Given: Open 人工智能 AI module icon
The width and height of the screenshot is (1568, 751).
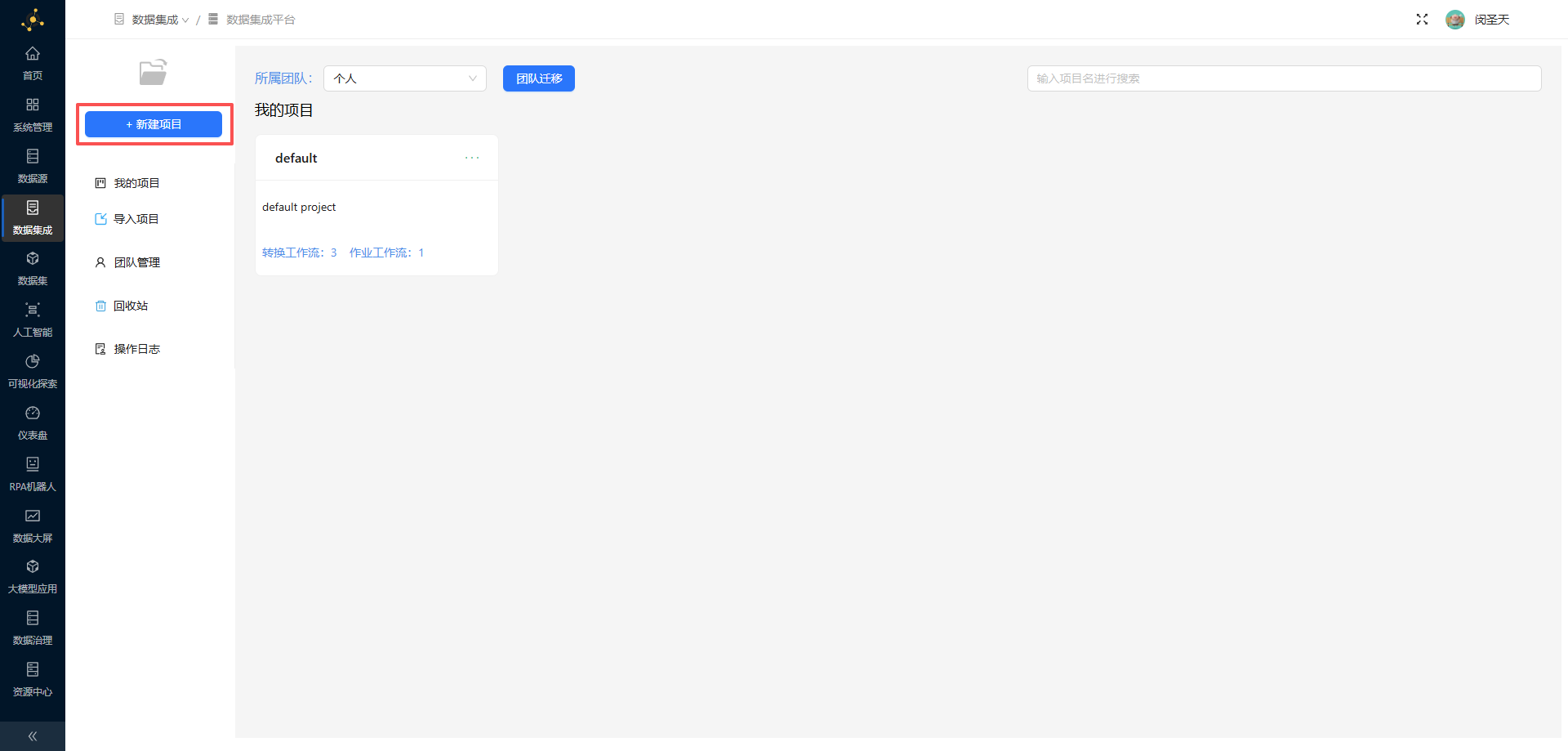Looking at the screenshot, I should tap(33, 311).
